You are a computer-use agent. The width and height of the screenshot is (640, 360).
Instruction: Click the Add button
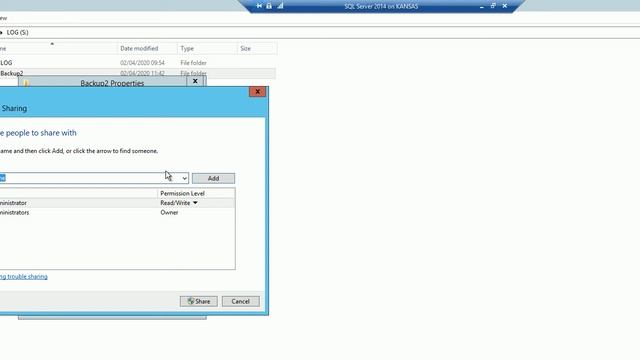[x=213, y=178]
